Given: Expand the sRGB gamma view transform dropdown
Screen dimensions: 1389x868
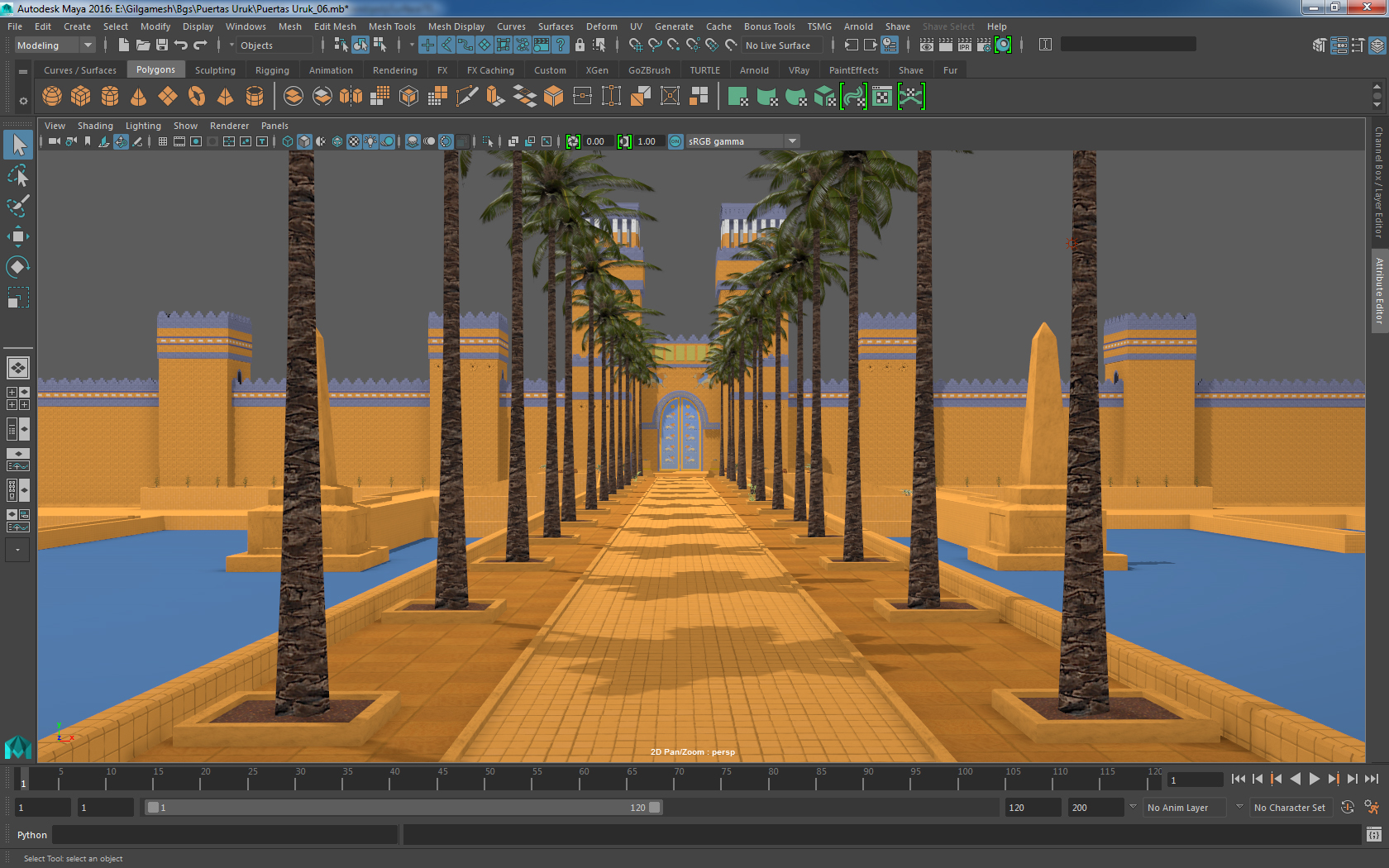Looking at the screenshot, I should (792, 141).
